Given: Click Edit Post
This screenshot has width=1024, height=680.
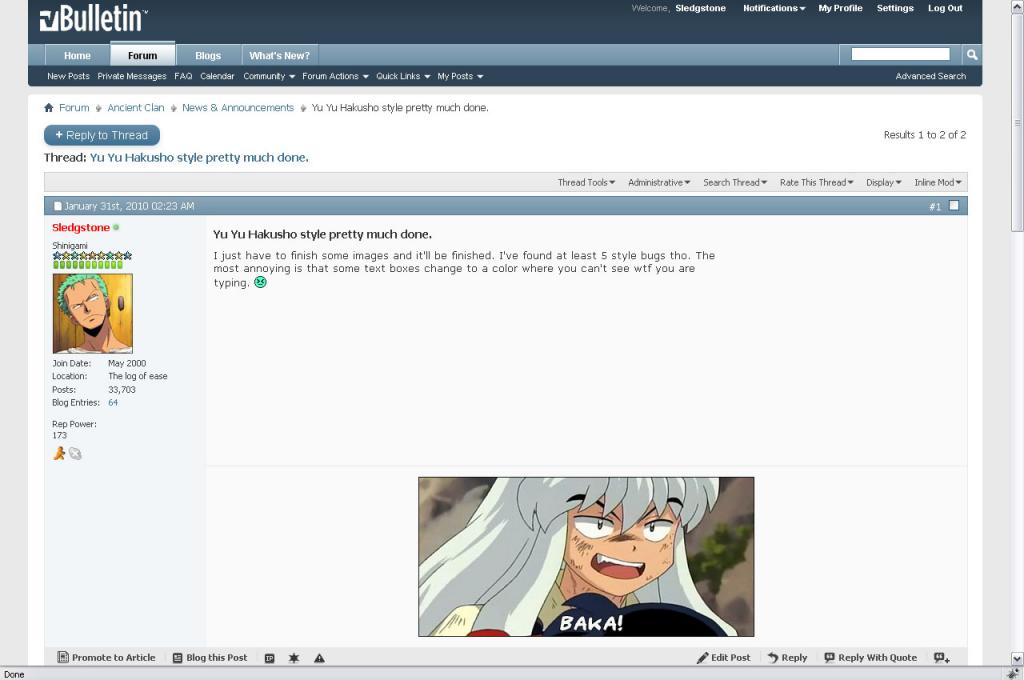Looking at the screenshot, I should coord(724,658).
